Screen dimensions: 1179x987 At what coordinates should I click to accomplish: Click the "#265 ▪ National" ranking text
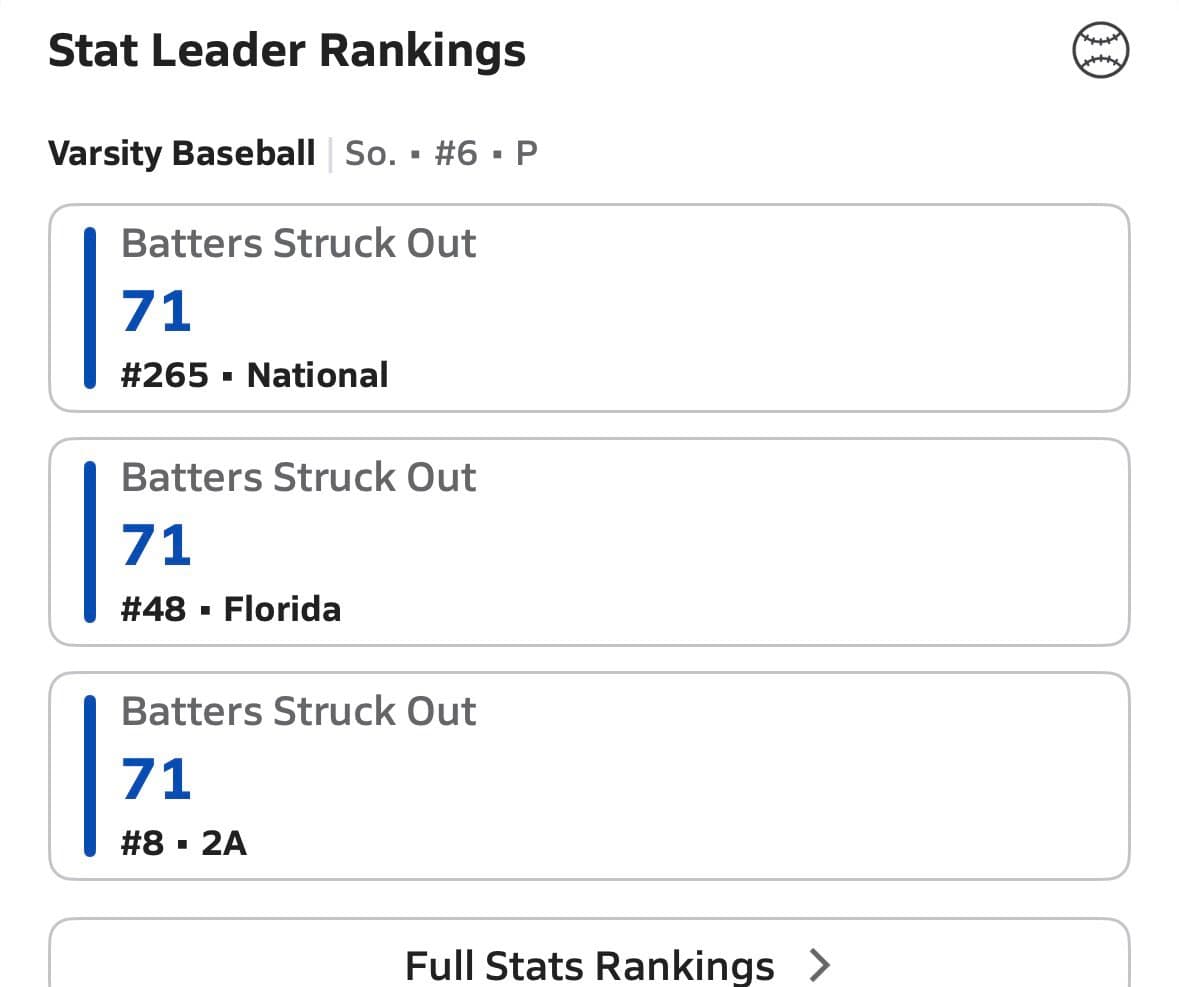click(254, 375)
